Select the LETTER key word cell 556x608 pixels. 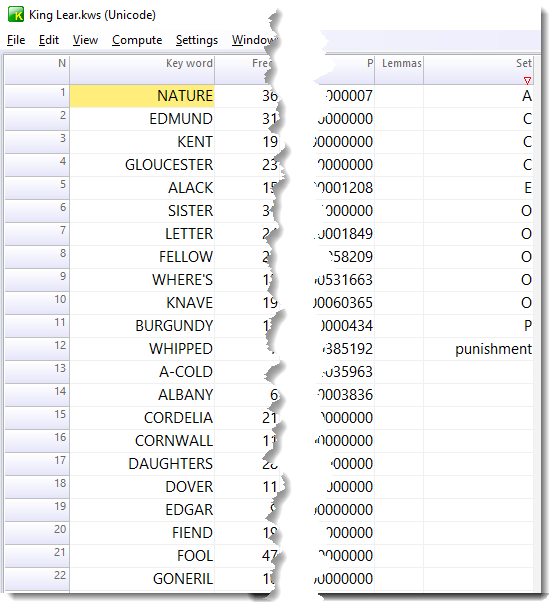pos(142,234)
